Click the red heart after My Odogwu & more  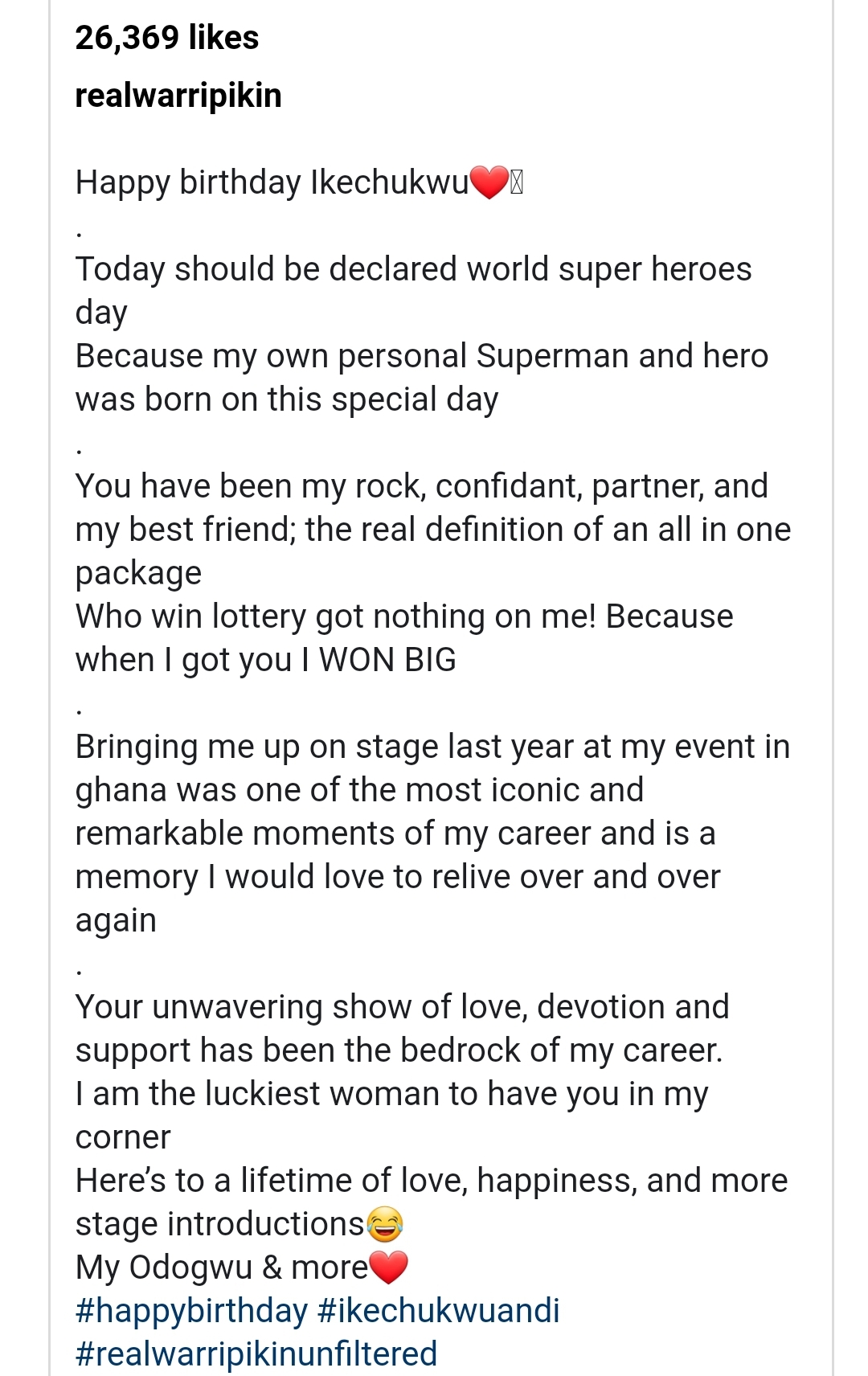click(x=389, y=1267)
